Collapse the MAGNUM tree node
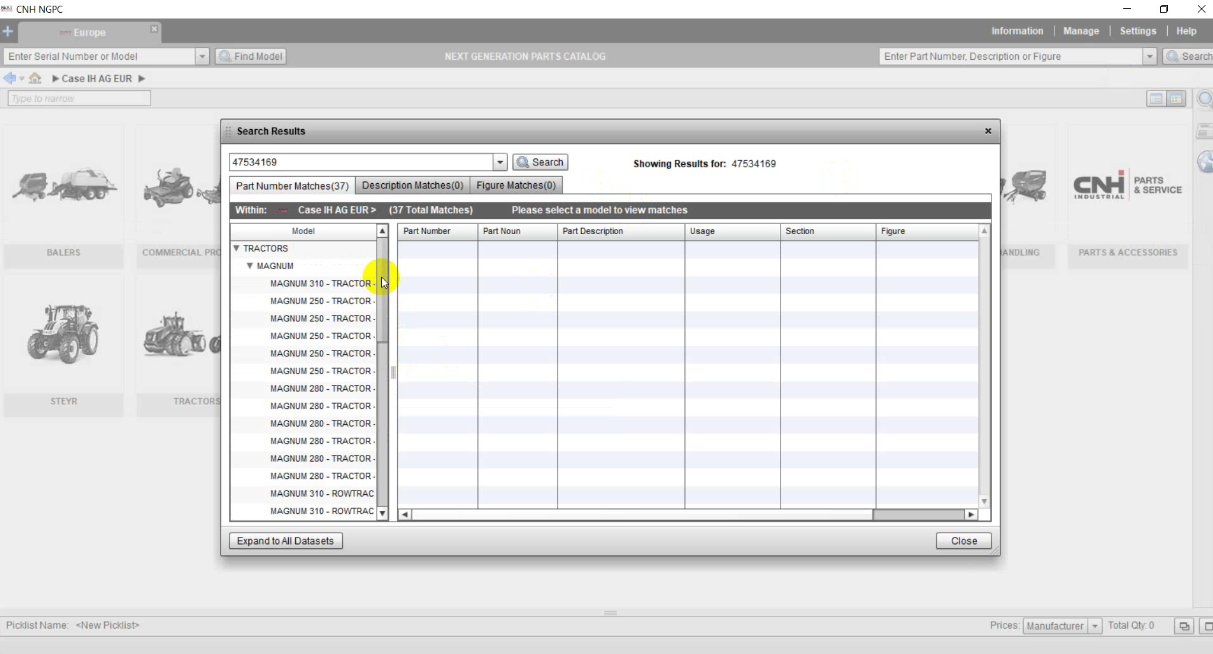This screenshot has width=1213, height=654. 250,266
